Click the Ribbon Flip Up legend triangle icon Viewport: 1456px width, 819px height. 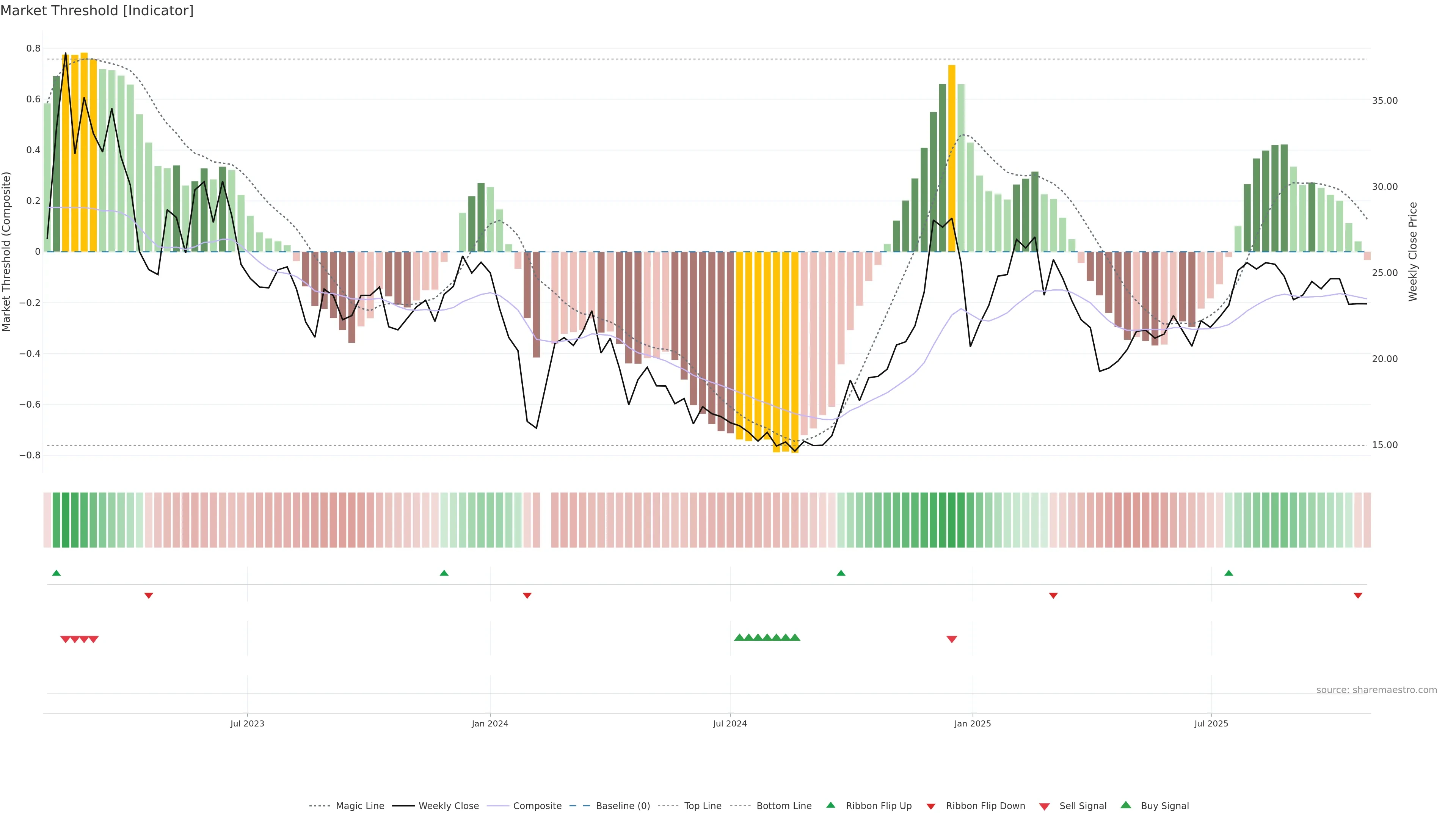[x=830, y=805]
